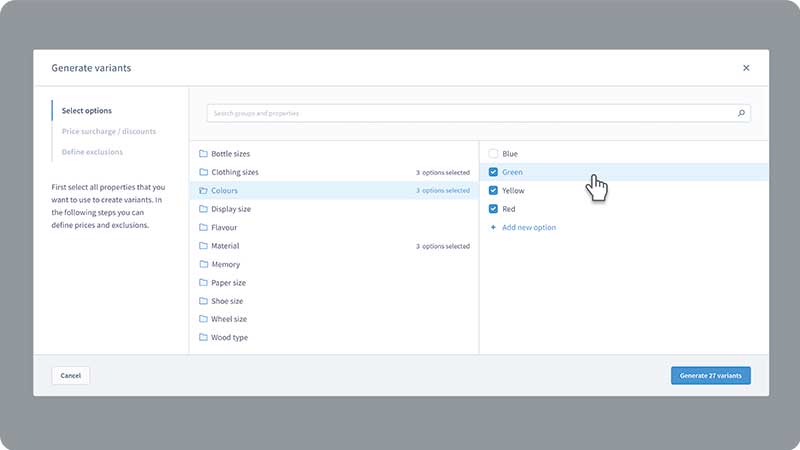
Task: Switch to Define exclusions step
Action: click(92, 152)
